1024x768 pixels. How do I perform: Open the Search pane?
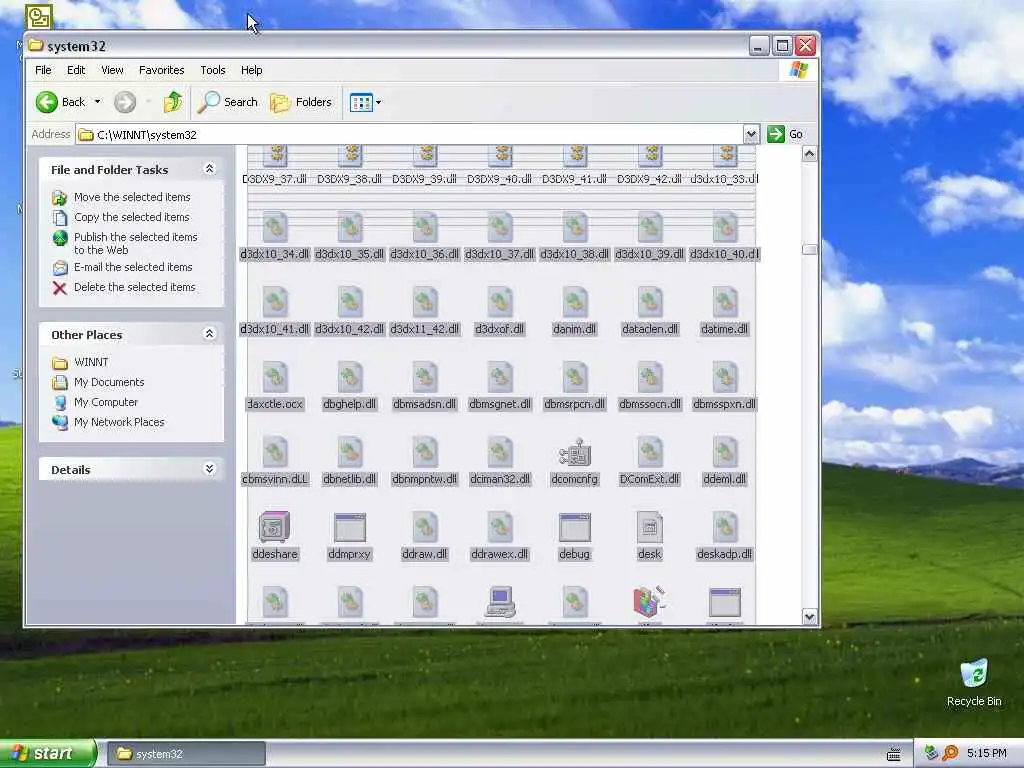click(x=228, y=102)
